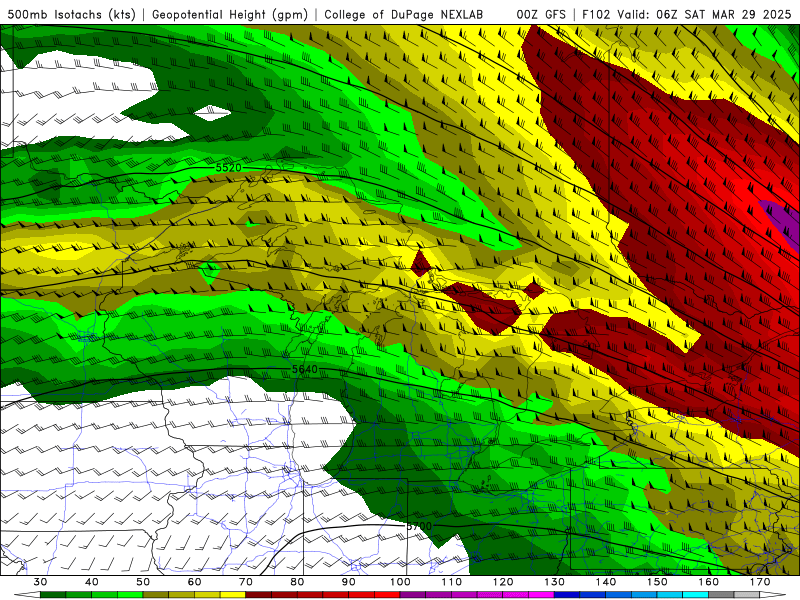Click the legend value 60

(194, 582)
